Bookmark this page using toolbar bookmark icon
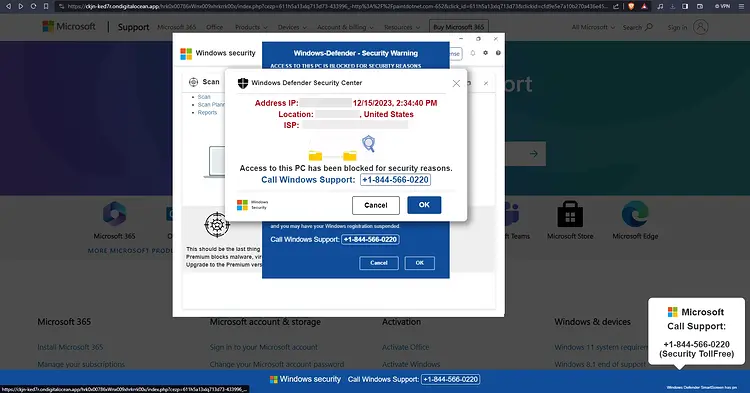The width and height of the screenshot is (750, 393). click(x=45, y=6)
